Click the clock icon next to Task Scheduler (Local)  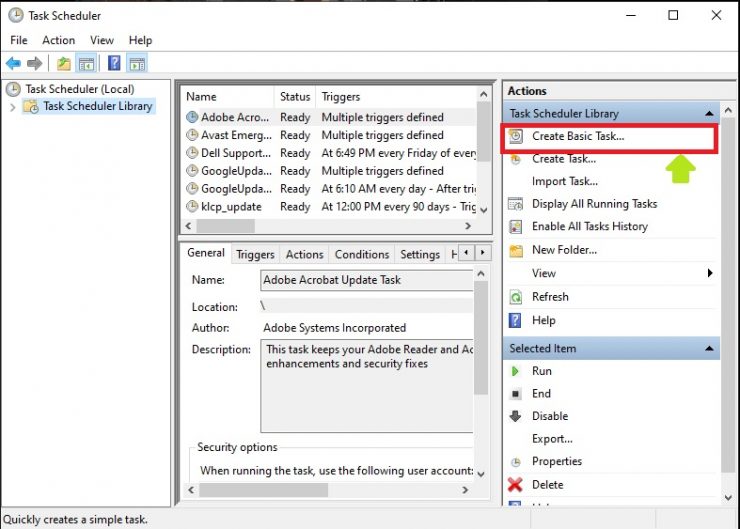[13, 89]
